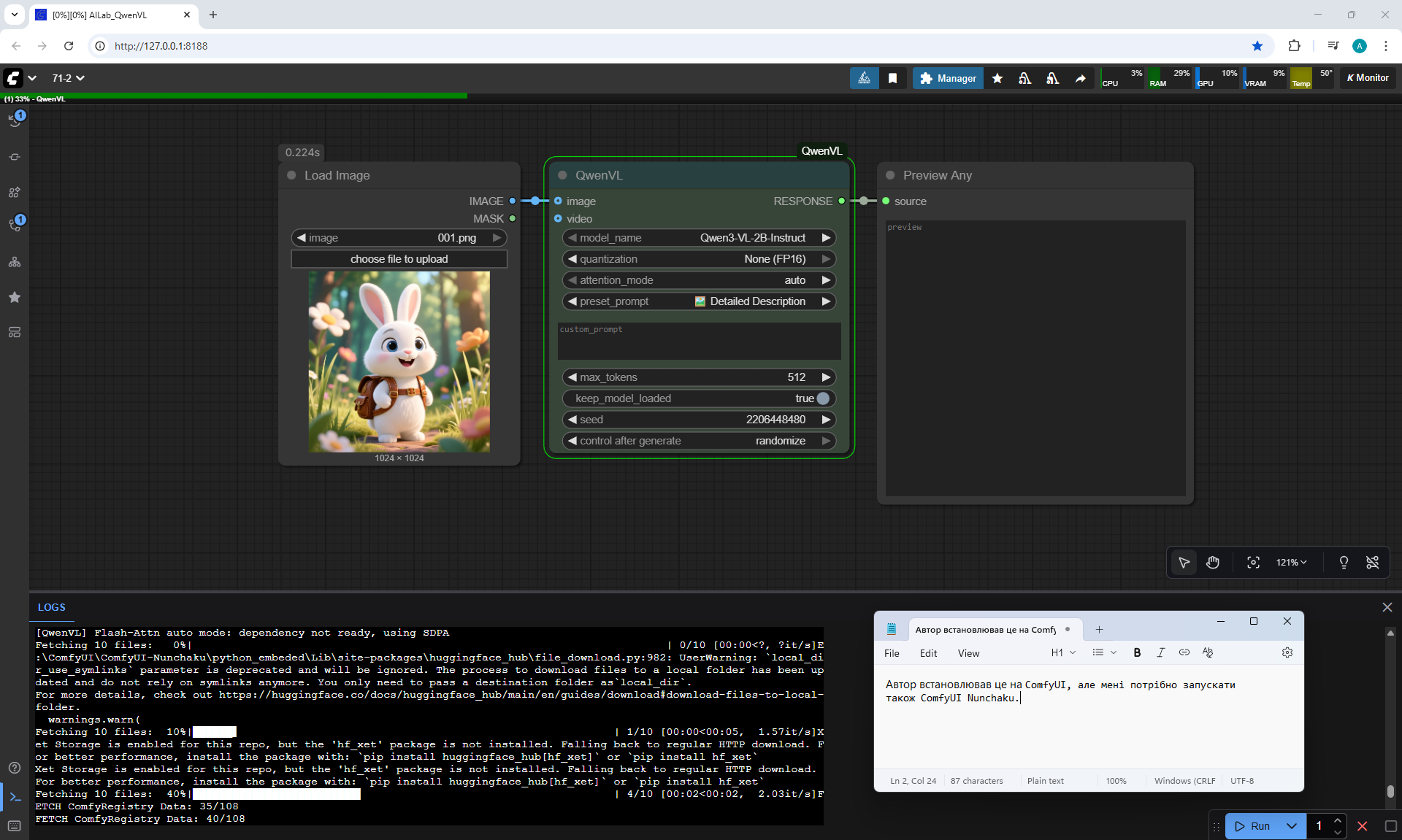
Task: Click choose file to upload button
Action: point(399,259)
